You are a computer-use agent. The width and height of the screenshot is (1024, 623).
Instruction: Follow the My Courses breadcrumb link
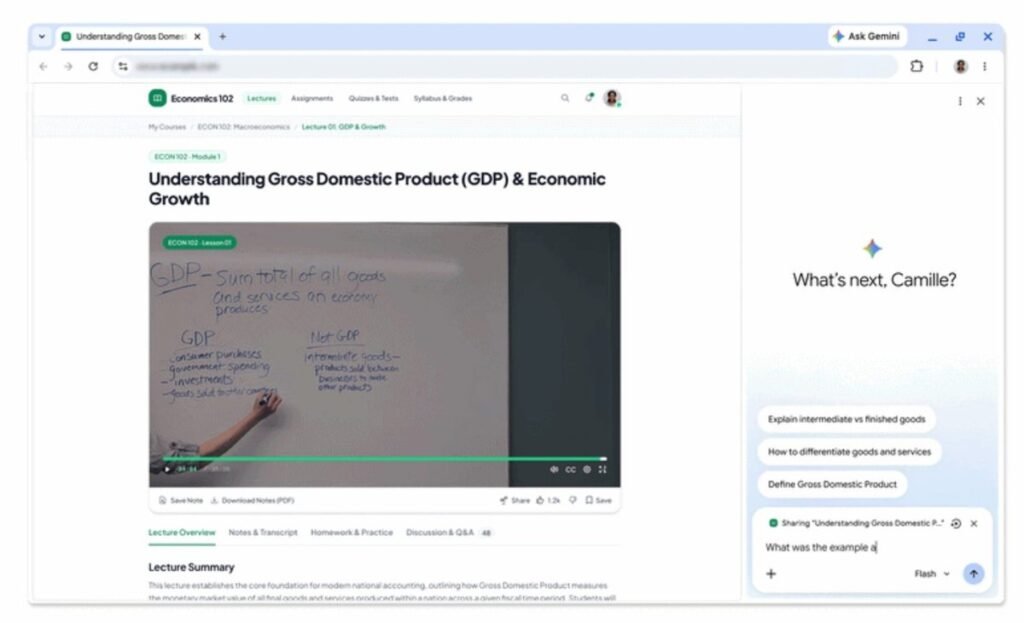click(167, 127)
